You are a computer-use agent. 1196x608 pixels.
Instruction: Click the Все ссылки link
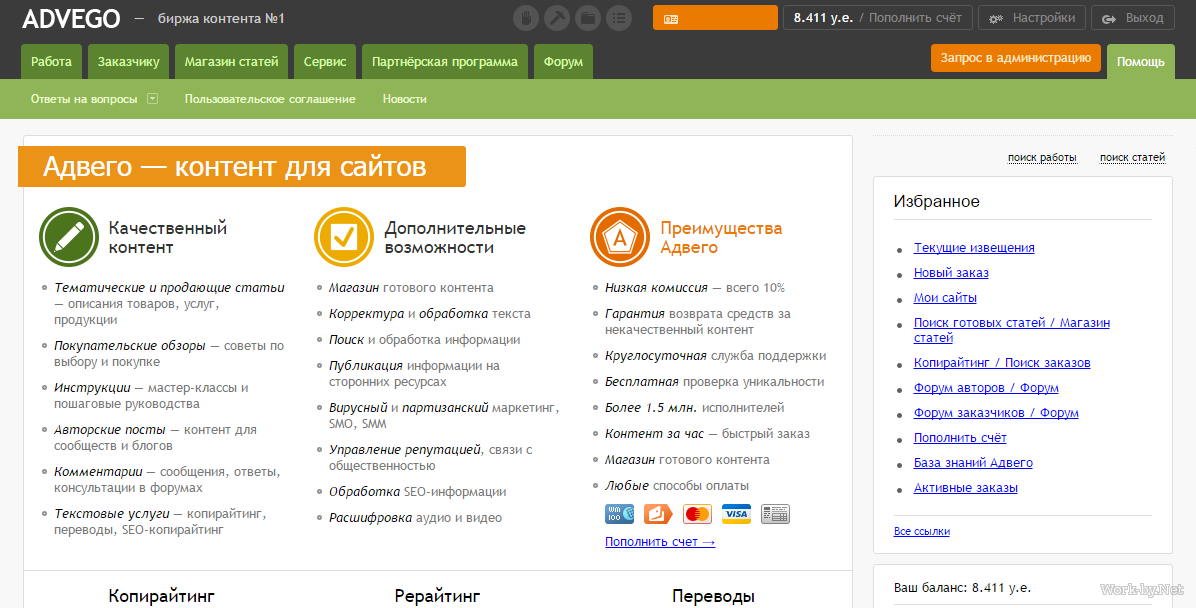pyautogui.click(x=921, y=531)
